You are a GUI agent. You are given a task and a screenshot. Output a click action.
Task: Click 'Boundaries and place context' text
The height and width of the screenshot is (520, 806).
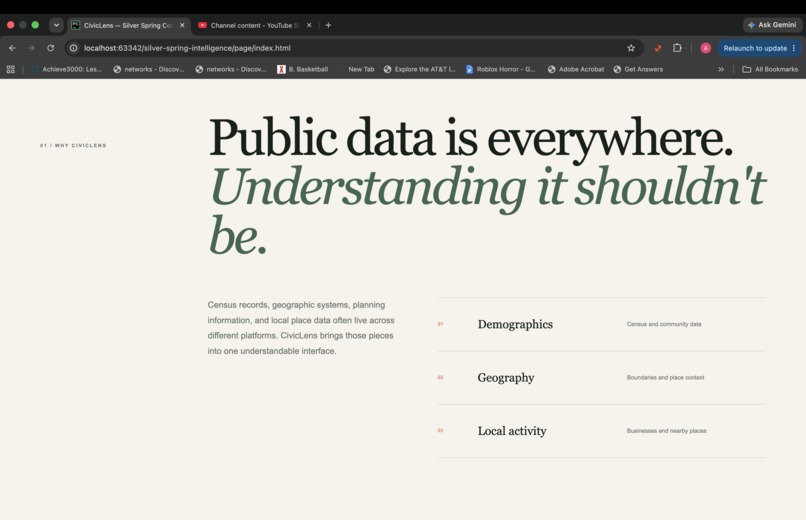pyautogui.click(x=665, y=378)
